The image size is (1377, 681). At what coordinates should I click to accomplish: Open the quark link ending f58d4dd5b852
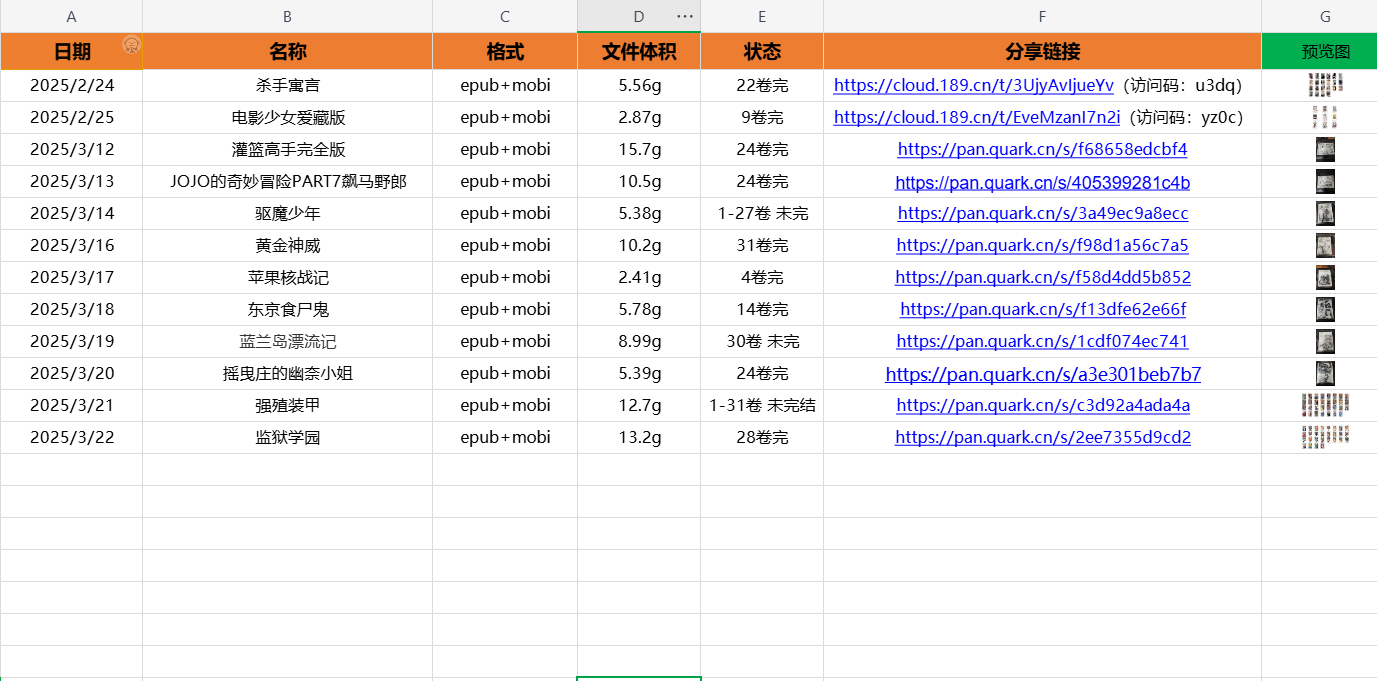1042,278
